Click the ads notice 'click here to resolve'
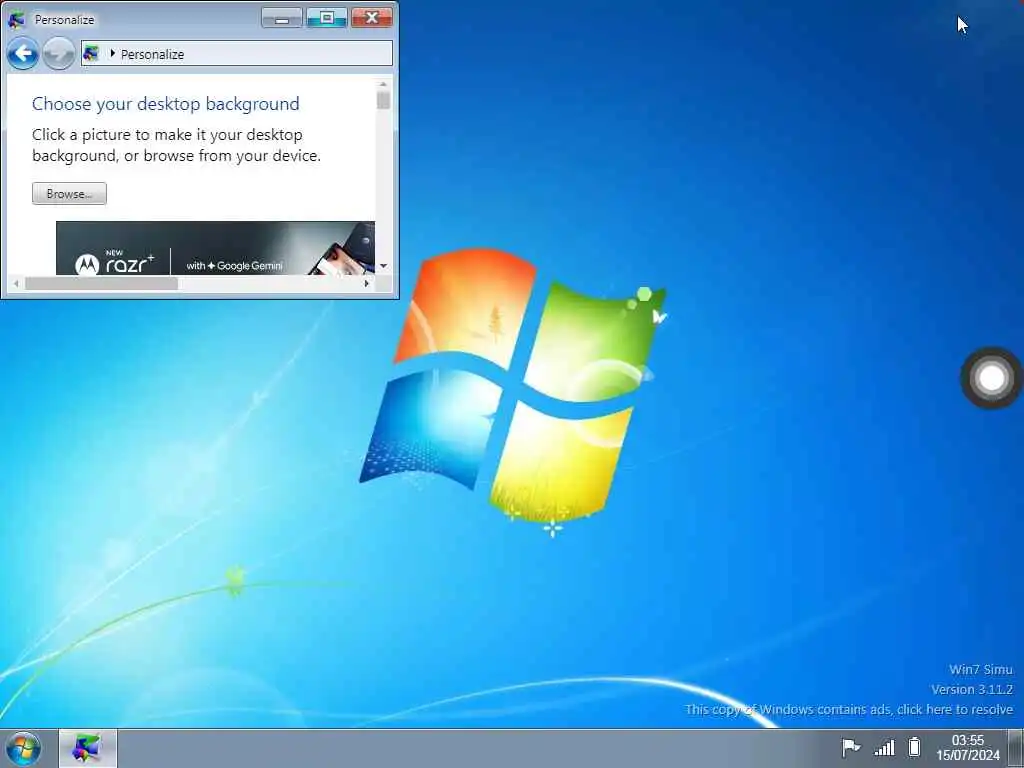1024x768 pixels. pos(955,709)
